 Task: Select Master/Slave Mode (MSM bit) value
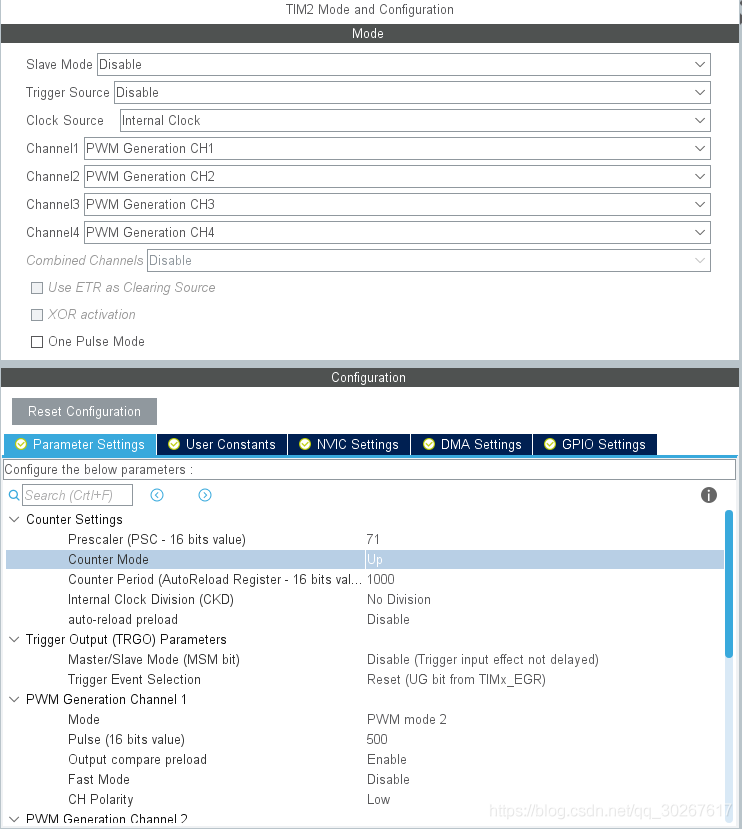click(483, 660)
